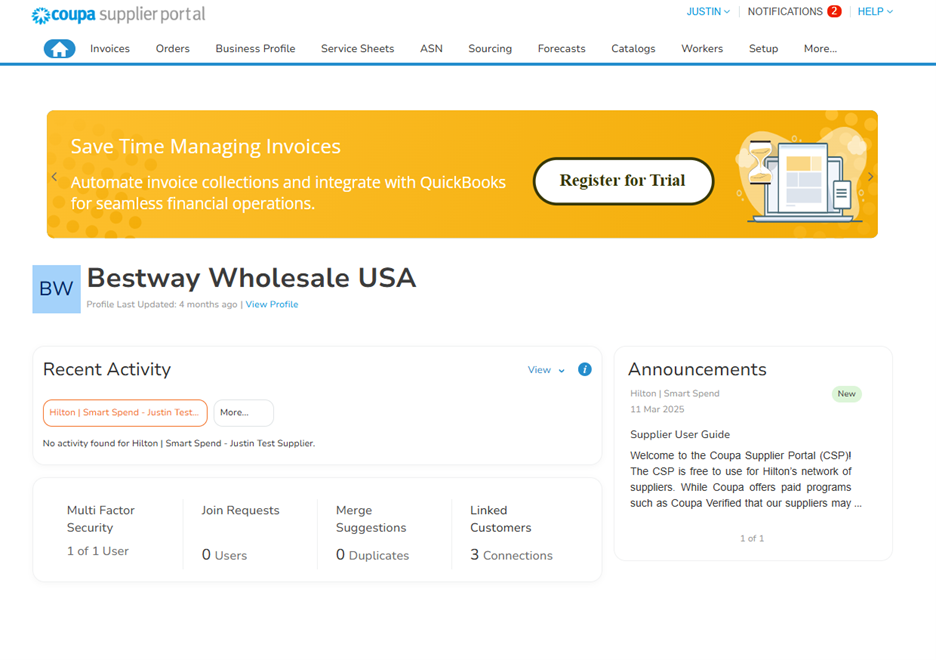Click the invoice illustration in banner

click(x=797, y=178)
